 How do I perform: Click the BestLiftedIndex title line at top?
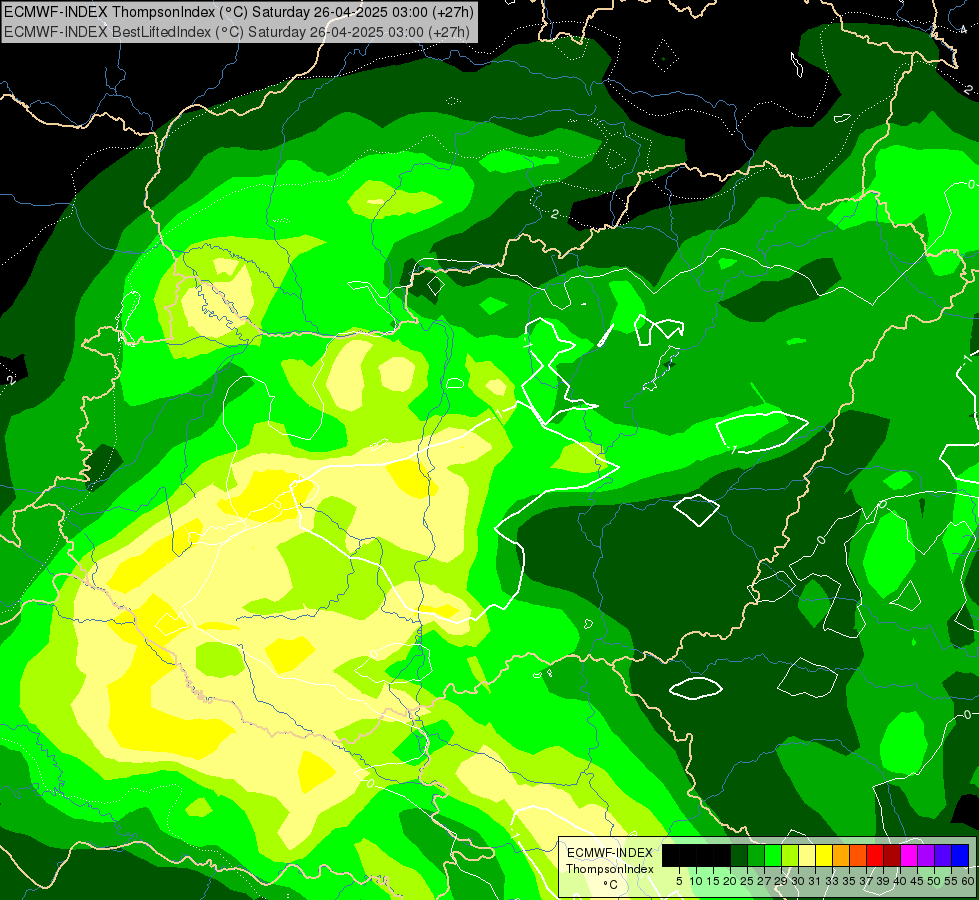[x=237, y=31]
